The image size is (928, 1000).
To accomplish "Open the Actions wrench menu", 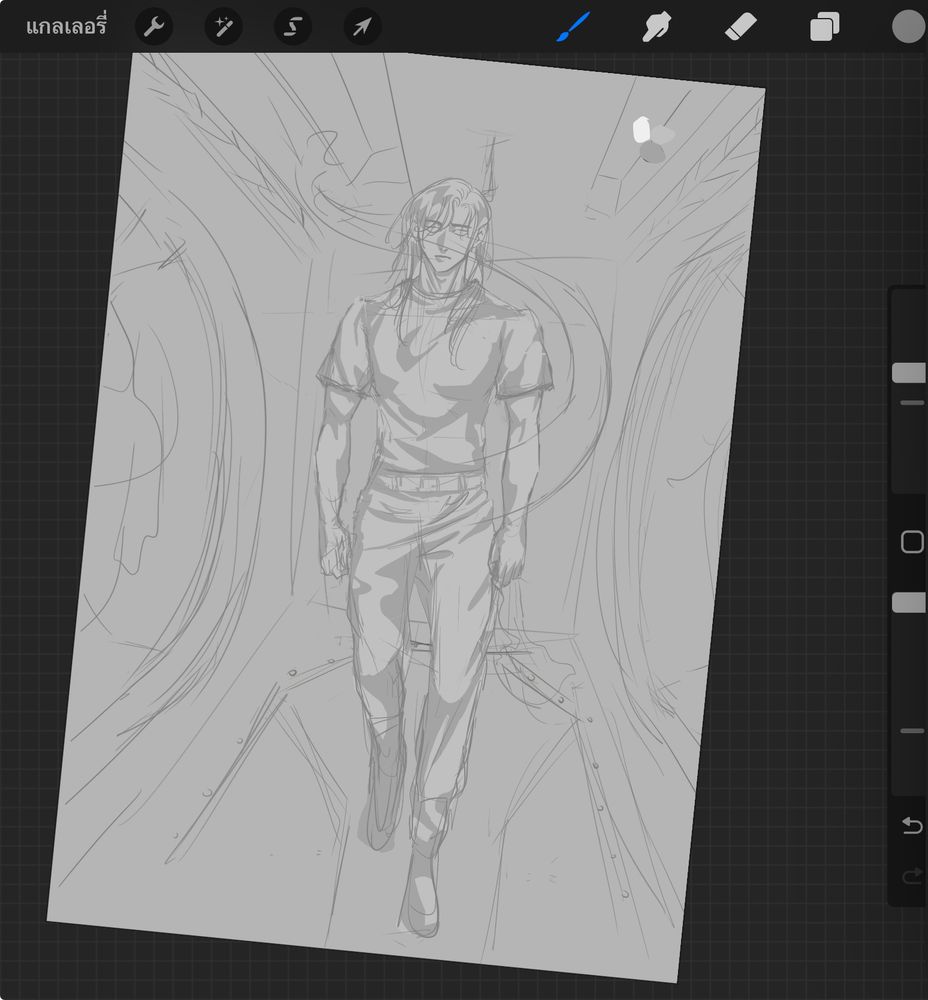I will [x=154, y=27].
